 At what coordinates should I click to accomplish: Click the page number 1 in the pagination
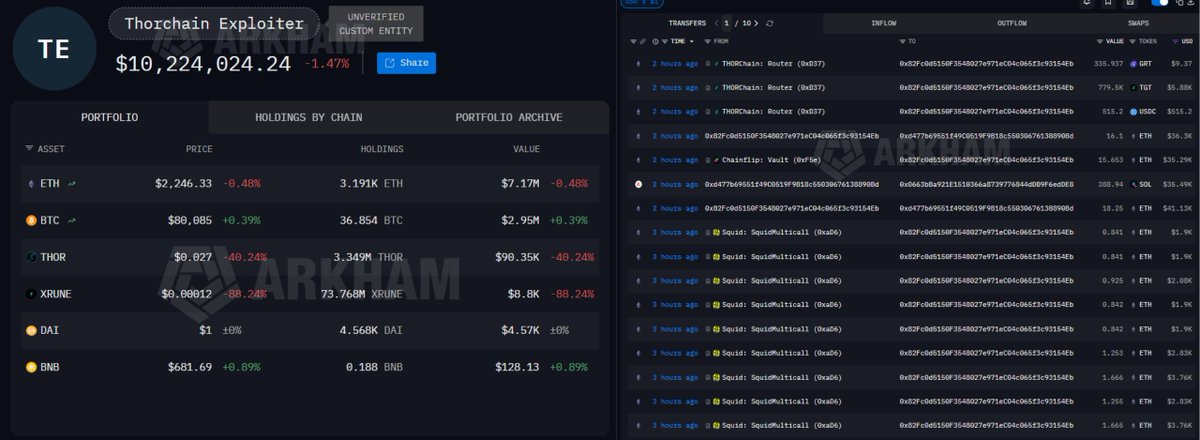click(x=727, y=23)
